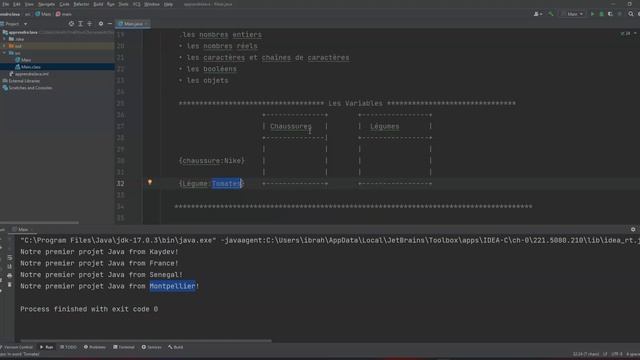This screenshot has width=640, height=360.
Task: Open the Tools menu
Action: pyautogui.click(x=123, y=4)
